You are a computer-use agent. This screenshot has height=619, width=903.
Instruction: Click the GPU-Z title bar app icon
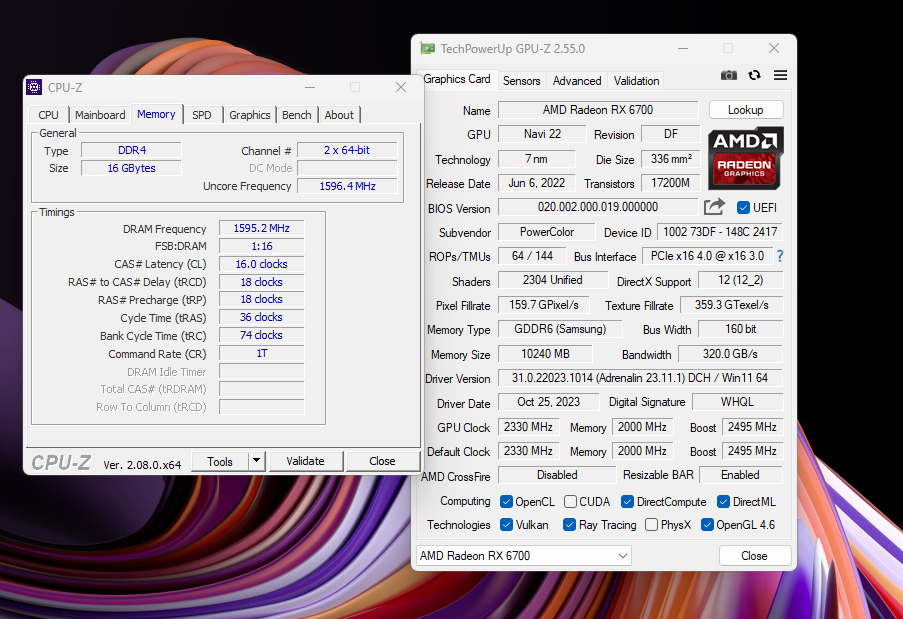point(427,48)
